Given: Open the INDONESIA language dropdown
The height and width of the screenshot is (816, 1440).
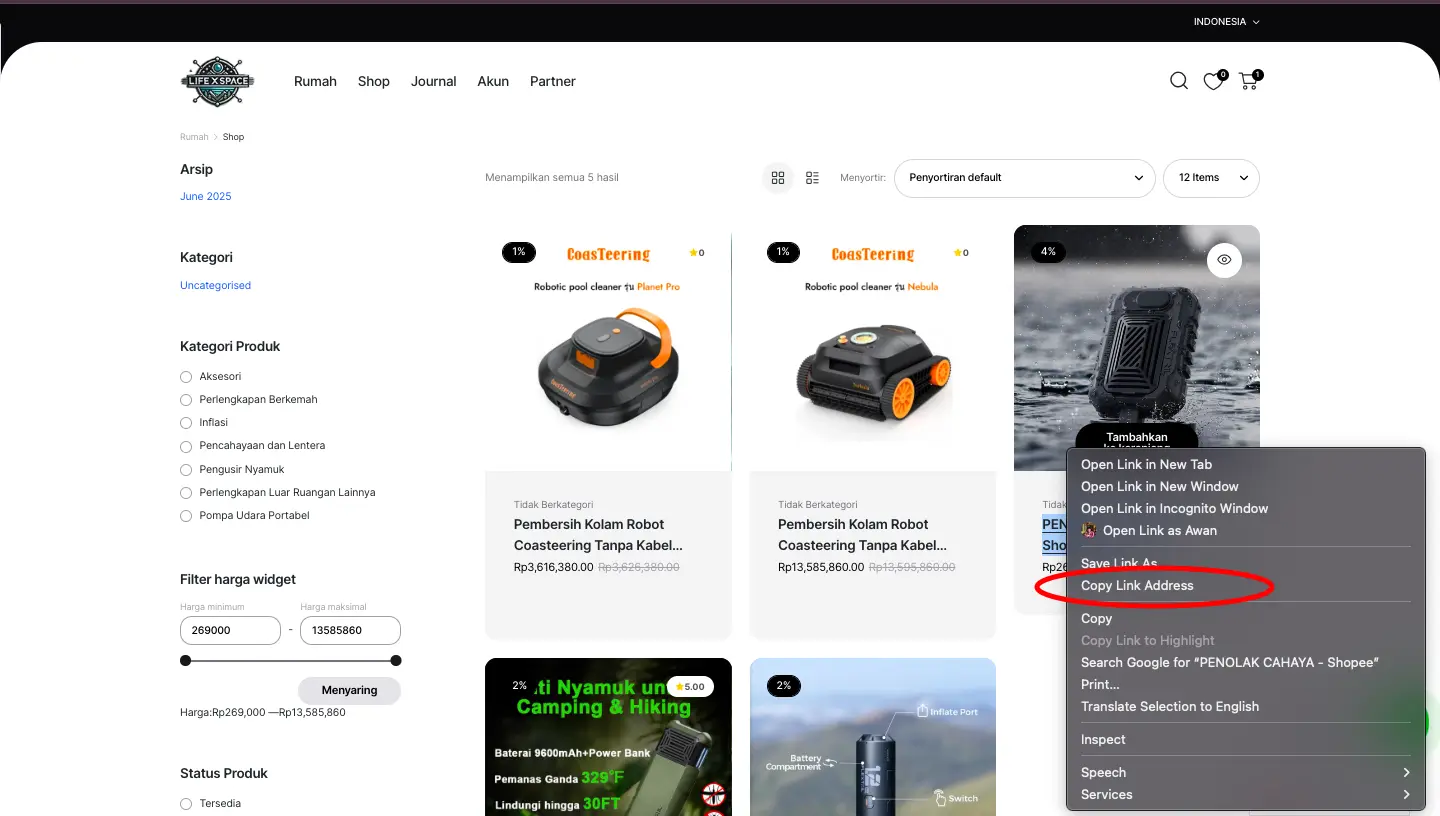Looking at the screenshot, I should [1226, 22].
